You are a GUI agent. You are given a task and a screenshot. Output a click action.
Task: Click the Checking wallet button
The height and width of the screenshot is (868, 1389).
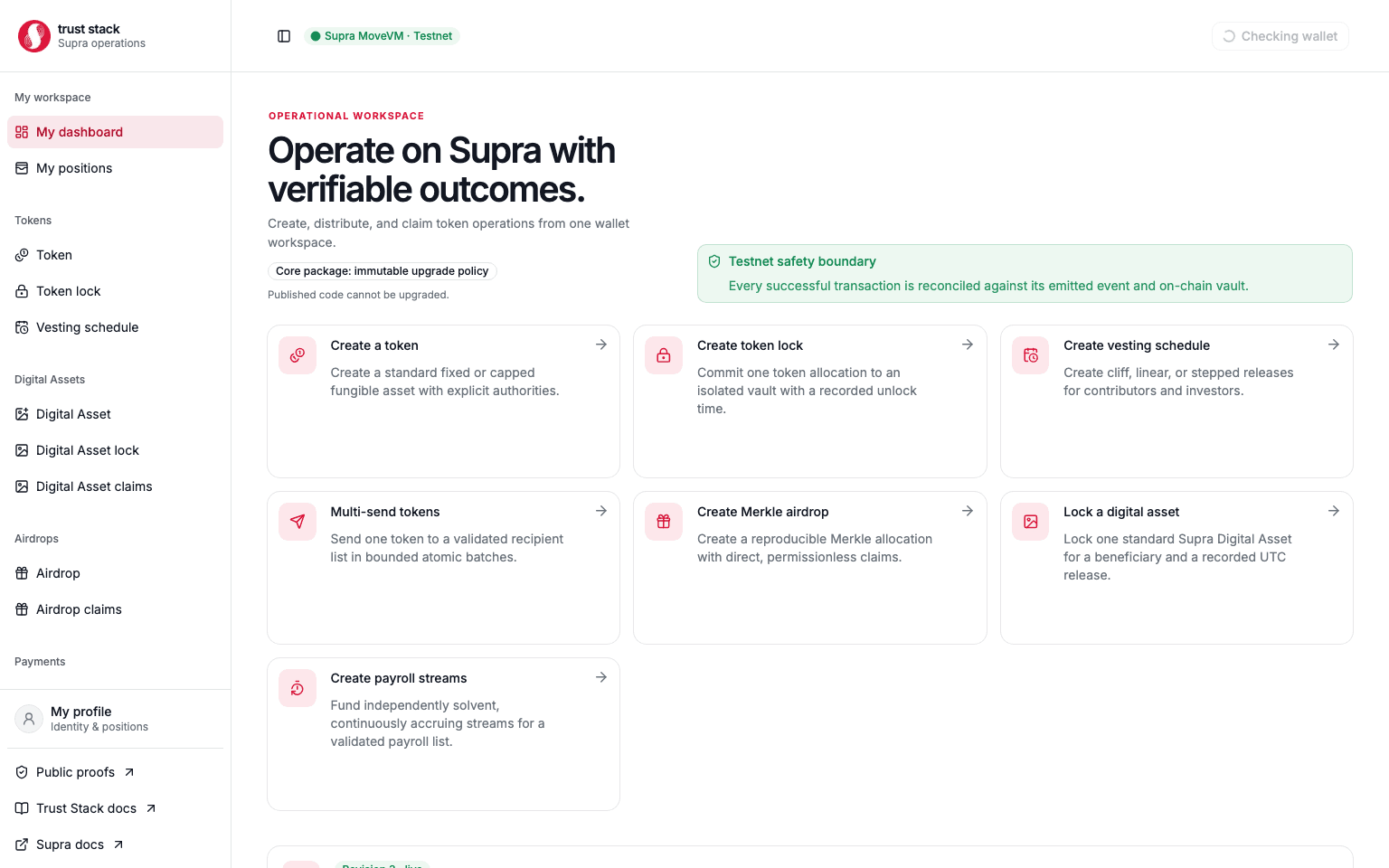click(x=1280, y=36)
